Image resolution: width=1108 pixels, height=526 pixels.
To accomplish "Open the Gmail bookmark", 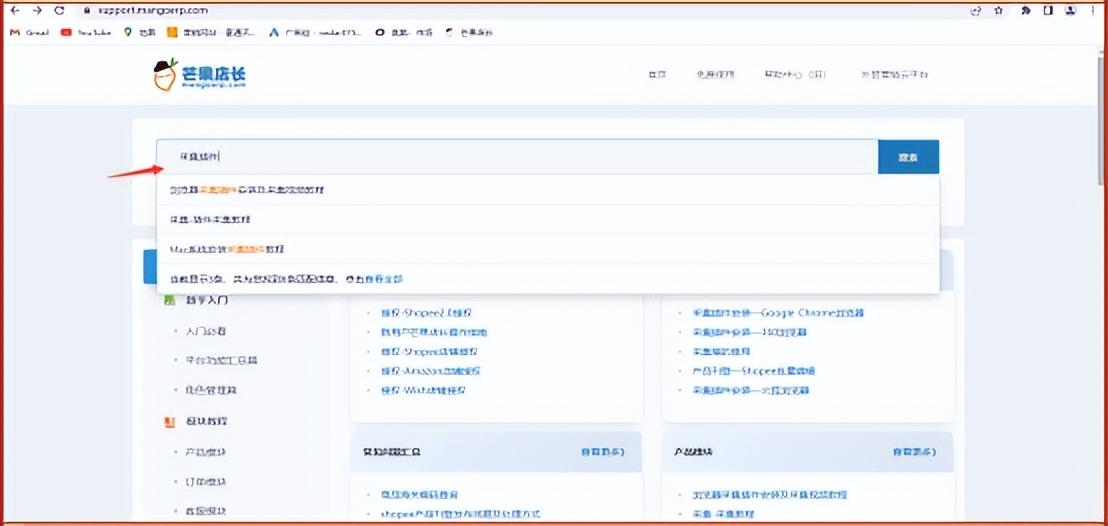I will pos(29,33).
